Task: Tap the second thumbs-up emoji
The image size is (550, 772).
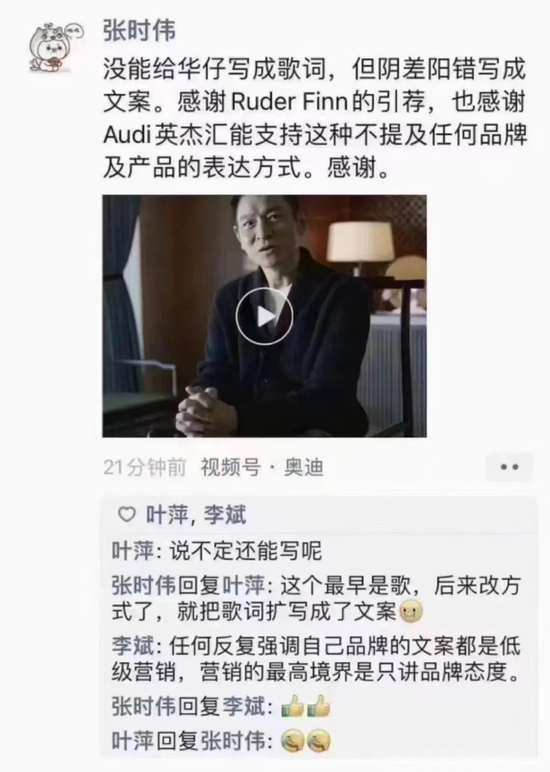Action: pos(318,707)
